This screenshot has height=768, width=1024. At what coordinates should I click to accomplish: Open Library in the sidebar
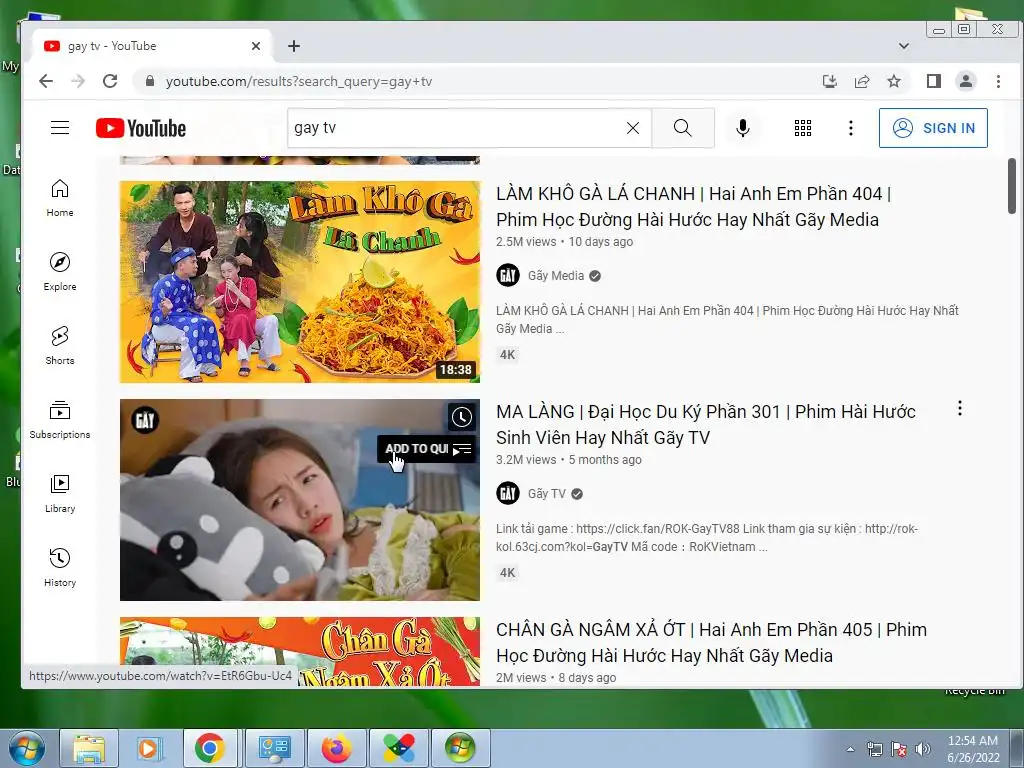[x=60, y=493]
